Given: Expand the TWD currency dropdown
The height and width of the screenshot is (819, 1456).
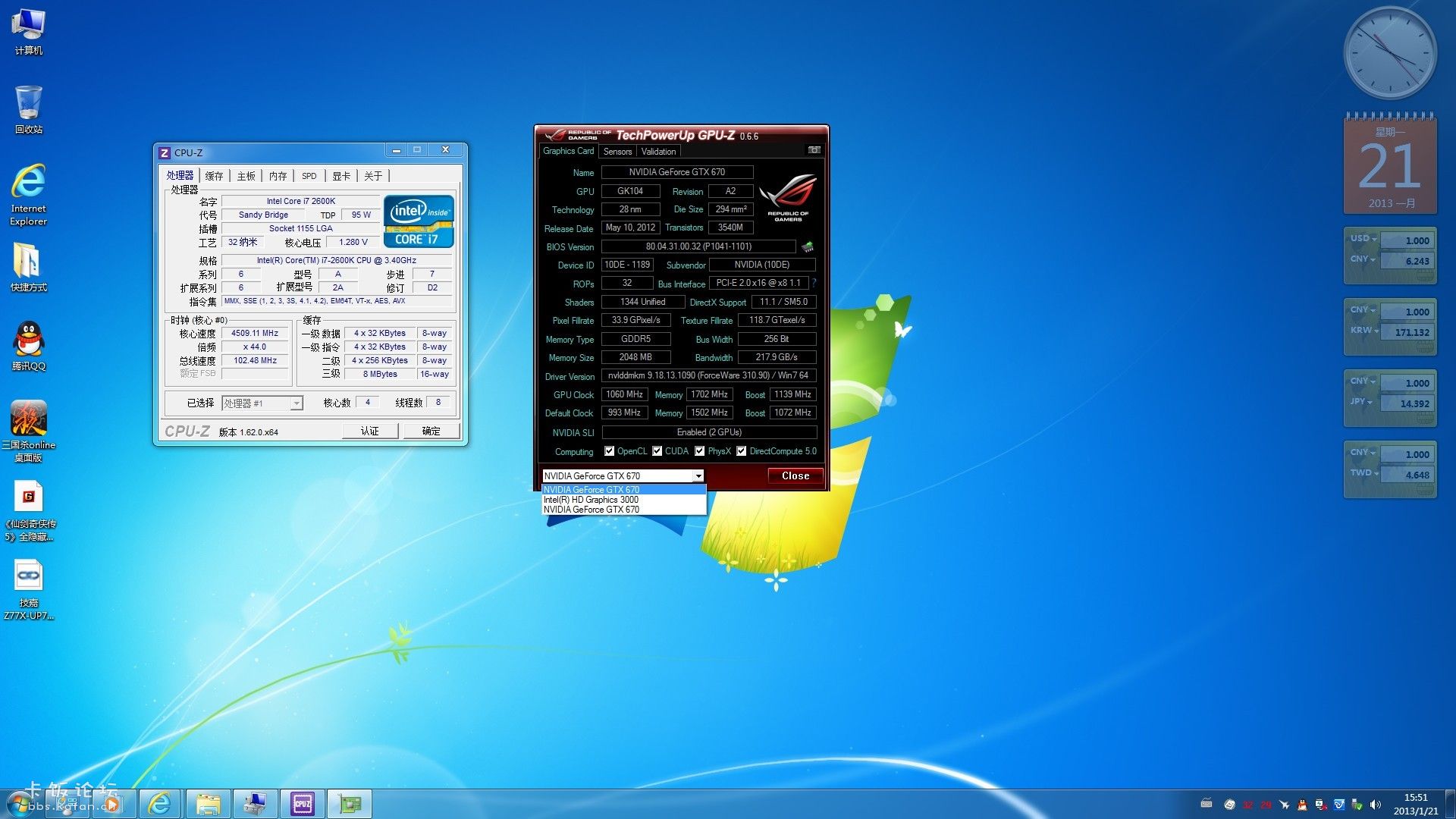Looking at the screenshot, I should (x=1363, y=473).
